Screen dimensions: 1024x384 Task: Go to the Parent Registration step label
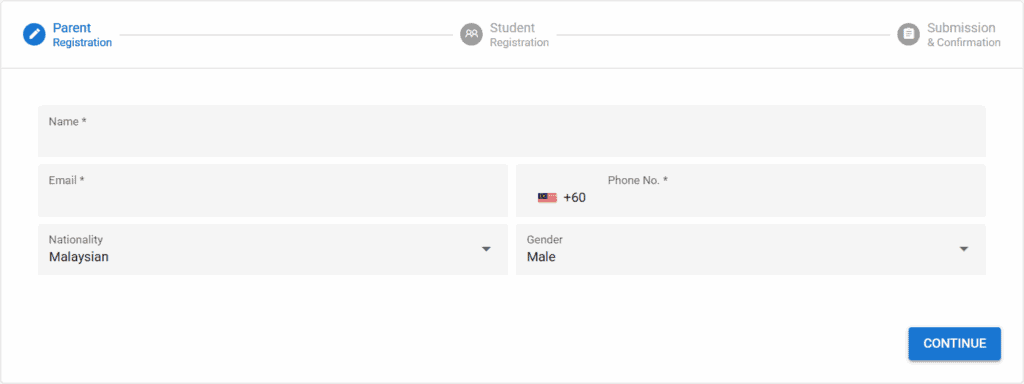82,35
